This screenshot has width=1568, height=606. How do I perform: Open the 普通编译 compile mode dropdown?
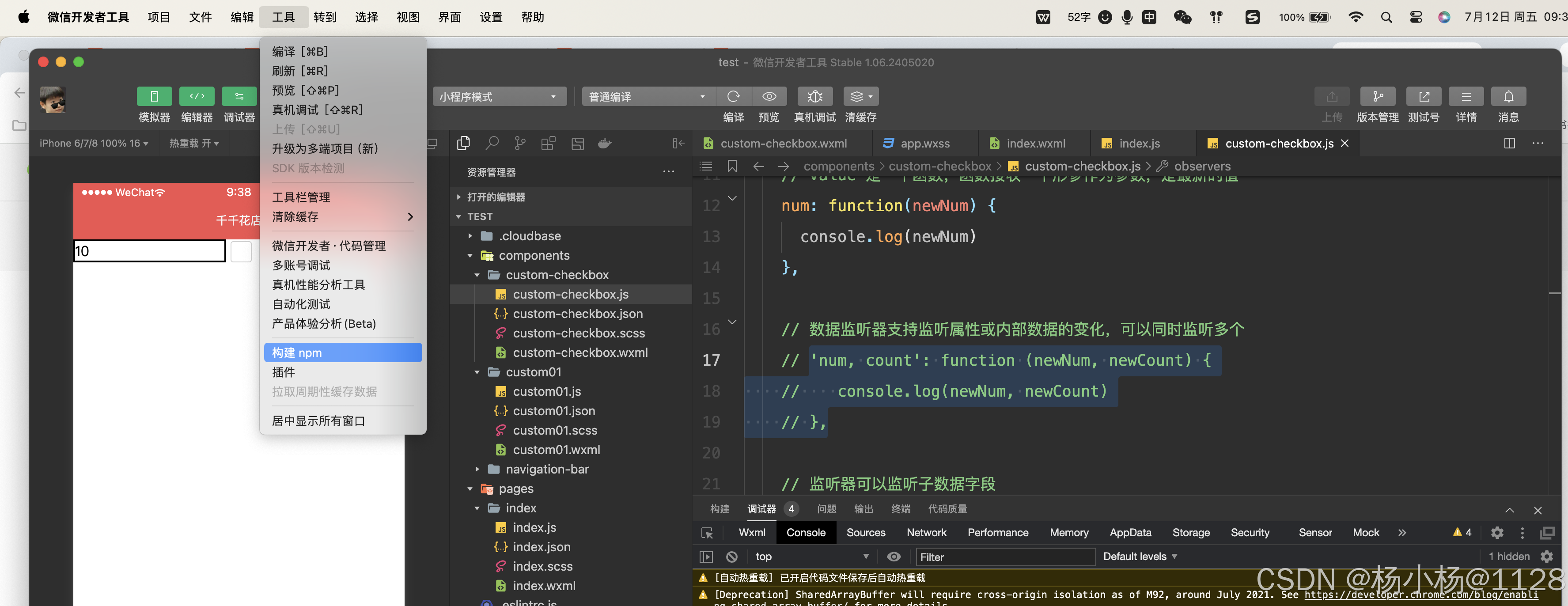pyautogui.click(x=649, y=97)
